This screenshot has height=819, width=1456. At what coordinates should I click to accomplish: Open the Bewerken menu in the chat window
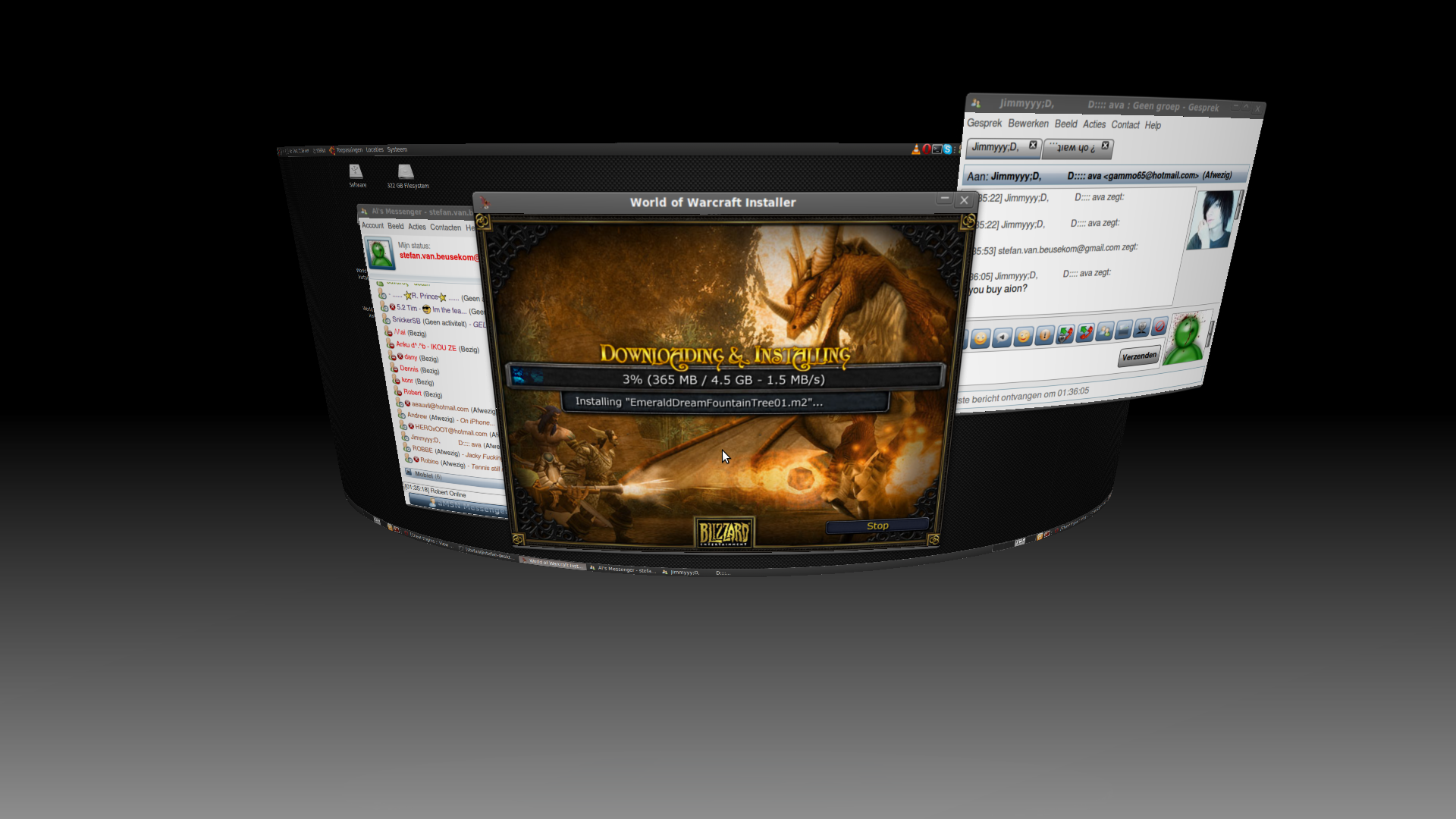click(1028, 124)
